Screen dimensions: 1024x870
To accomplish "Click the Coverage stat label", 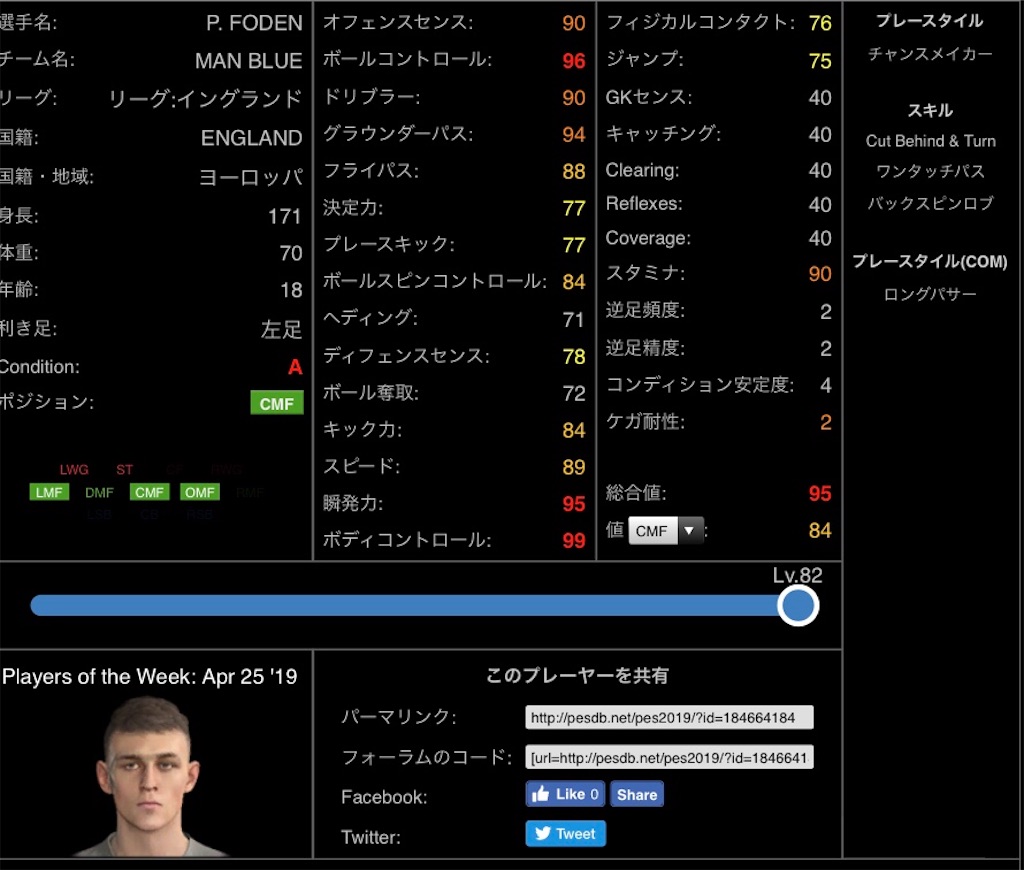I will point(648,238).
